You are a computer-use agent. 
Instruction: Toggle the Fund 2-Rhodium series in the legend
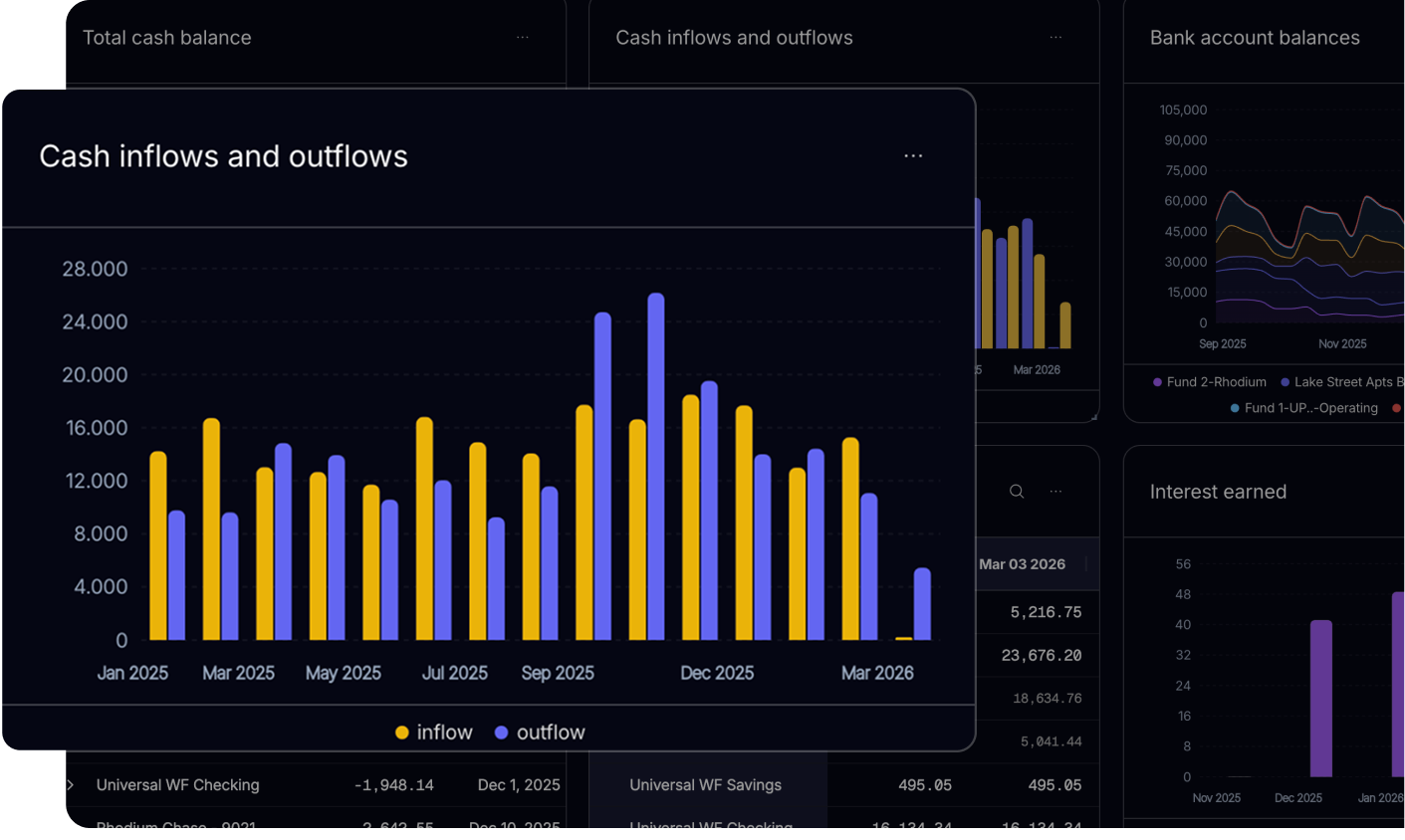pyautogui.click(x=1216, y=382)
